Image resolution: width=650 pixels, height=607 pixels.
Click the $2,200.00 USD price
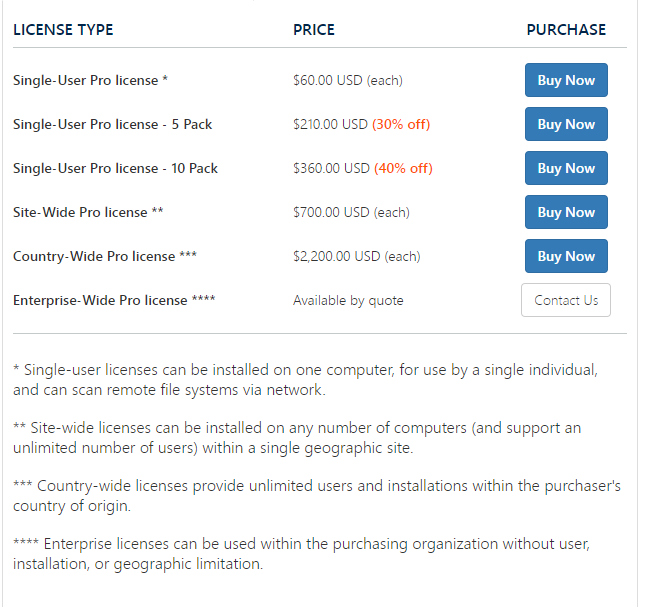pyautogui.click(x=337, y=256)
